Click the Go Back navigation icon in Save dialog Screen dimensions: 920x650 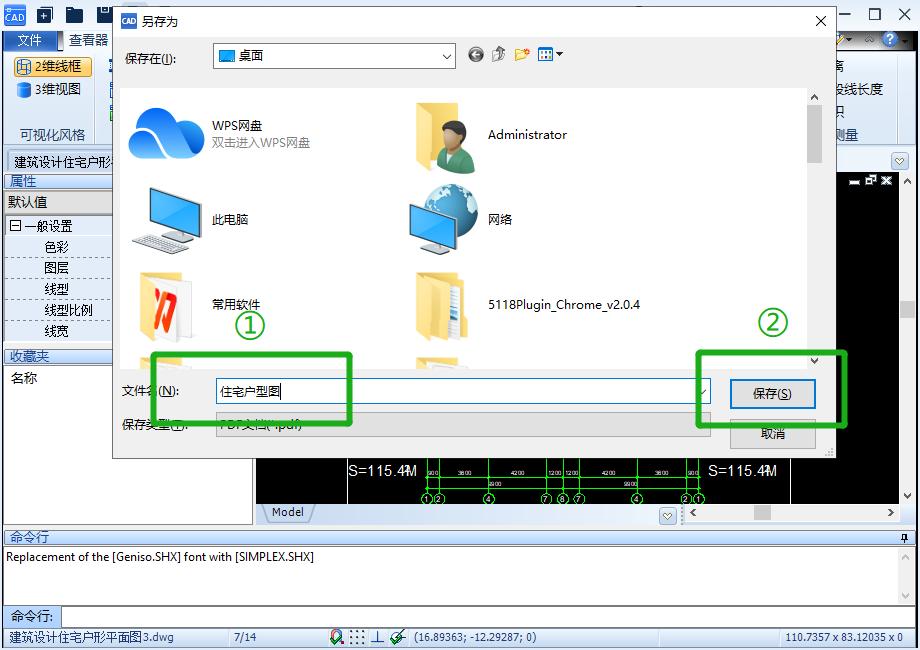pyautogui.click(x=475, y=54)
